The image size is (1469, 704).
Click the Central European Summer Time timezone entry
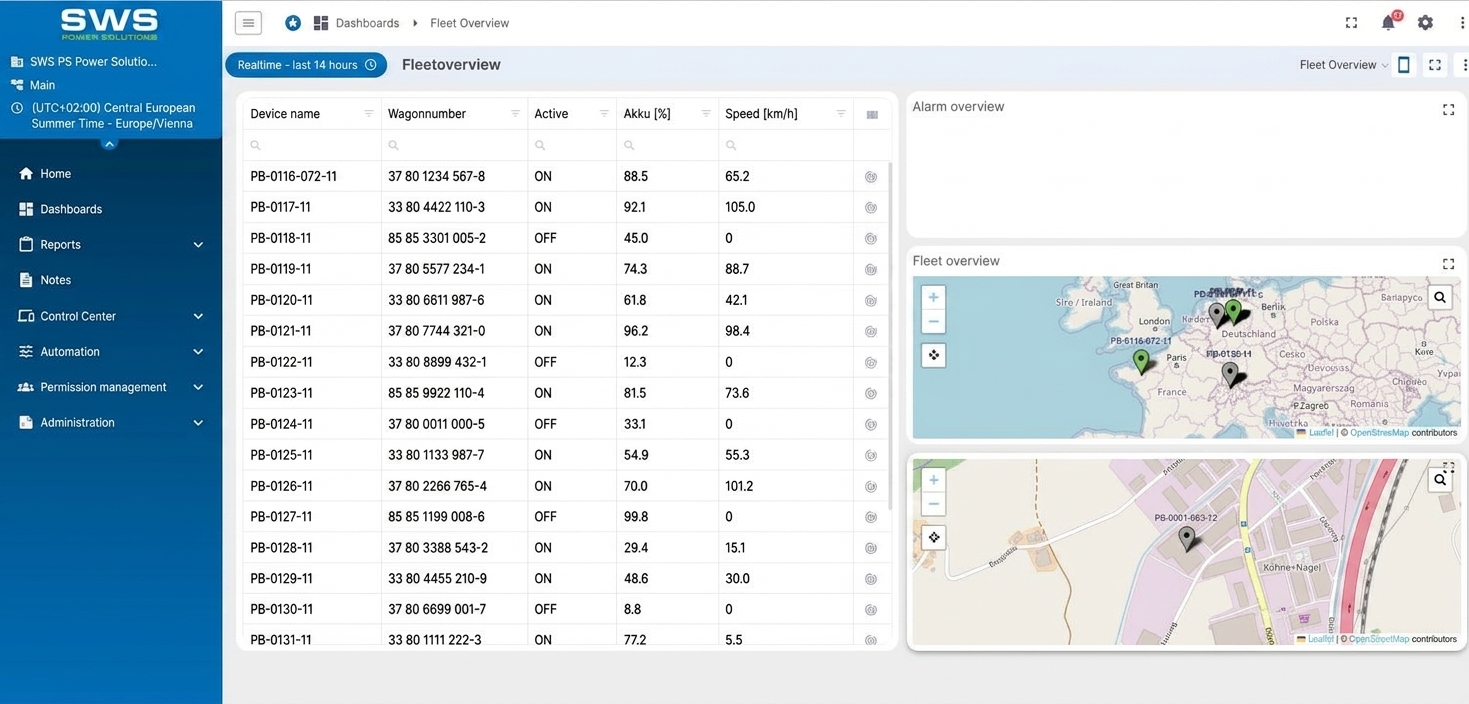tap(113, 116)
